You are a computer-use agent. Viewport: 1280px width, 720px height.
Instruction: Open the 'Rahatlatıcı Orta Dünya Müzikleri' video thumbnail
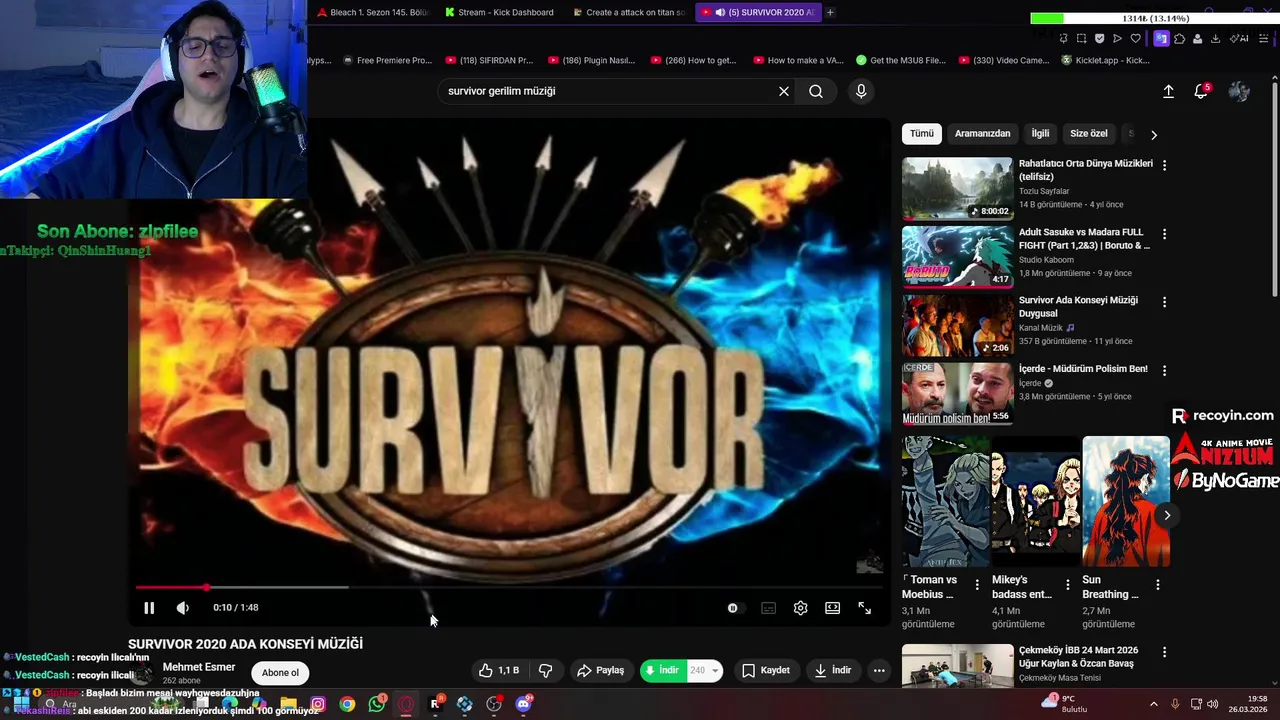958,188
